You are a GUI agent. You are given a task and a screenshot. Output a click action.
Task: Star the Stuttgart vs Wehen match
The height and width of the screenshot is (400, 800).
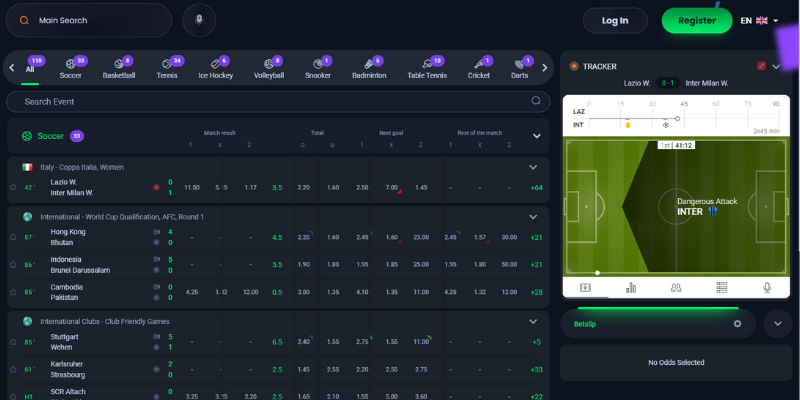pos(13,342)
